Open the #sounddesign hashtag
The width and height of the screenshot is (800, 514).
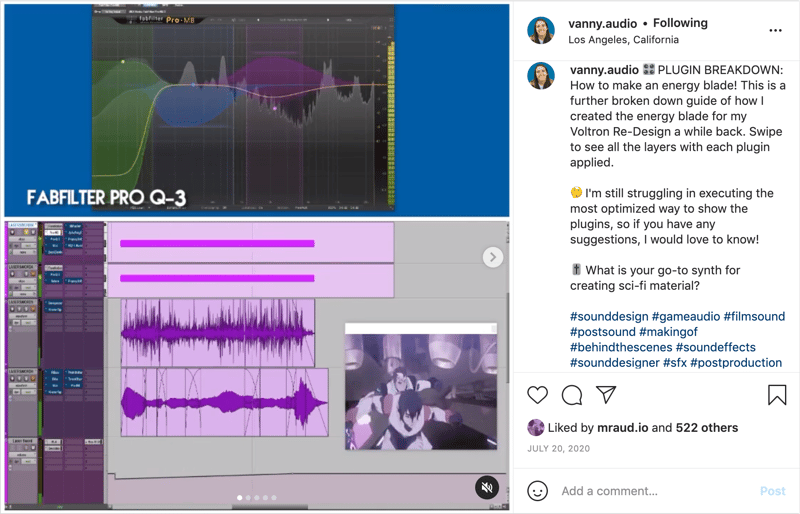click(609, 316)
